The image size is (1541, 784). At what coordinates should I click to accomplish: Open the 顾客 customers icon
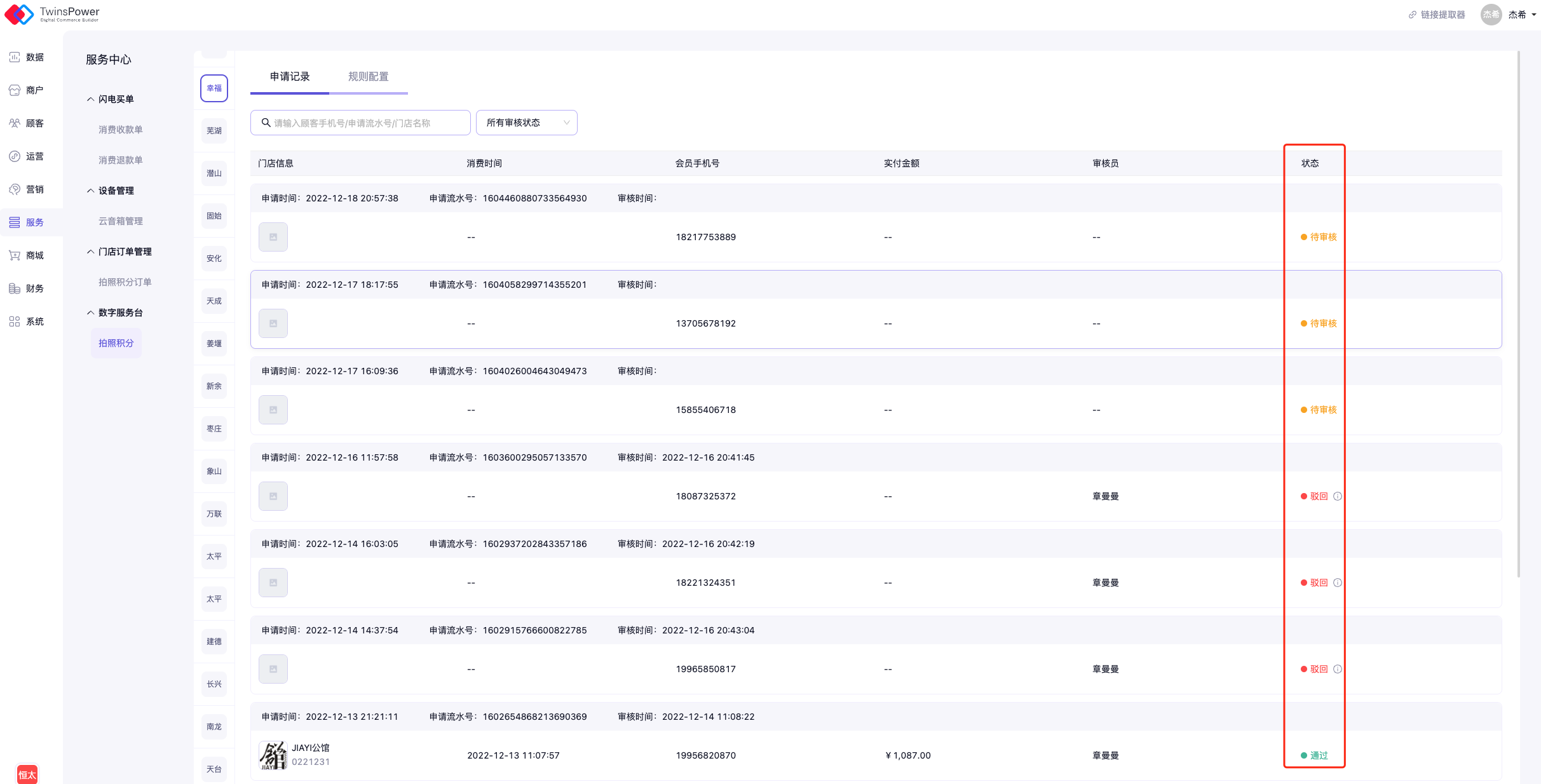click(x=15, y=123)
